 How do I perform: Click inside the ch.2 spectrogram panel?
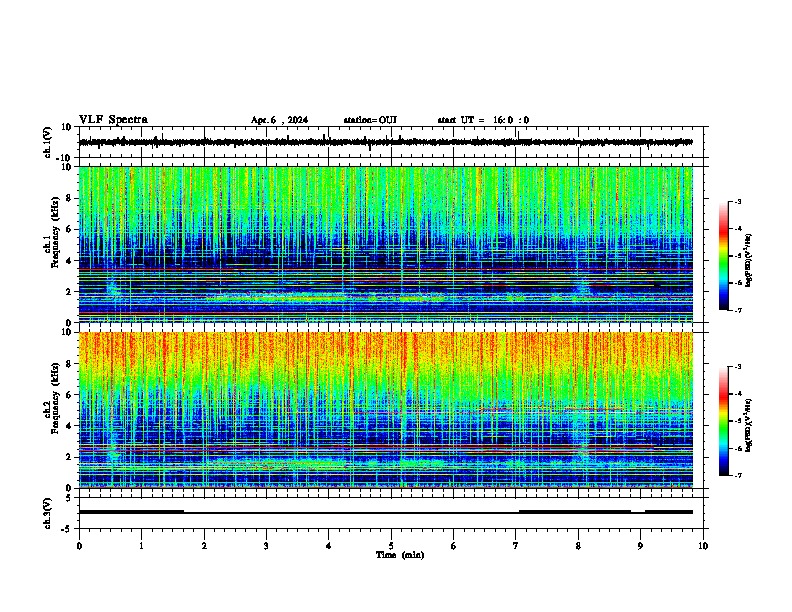385,410
